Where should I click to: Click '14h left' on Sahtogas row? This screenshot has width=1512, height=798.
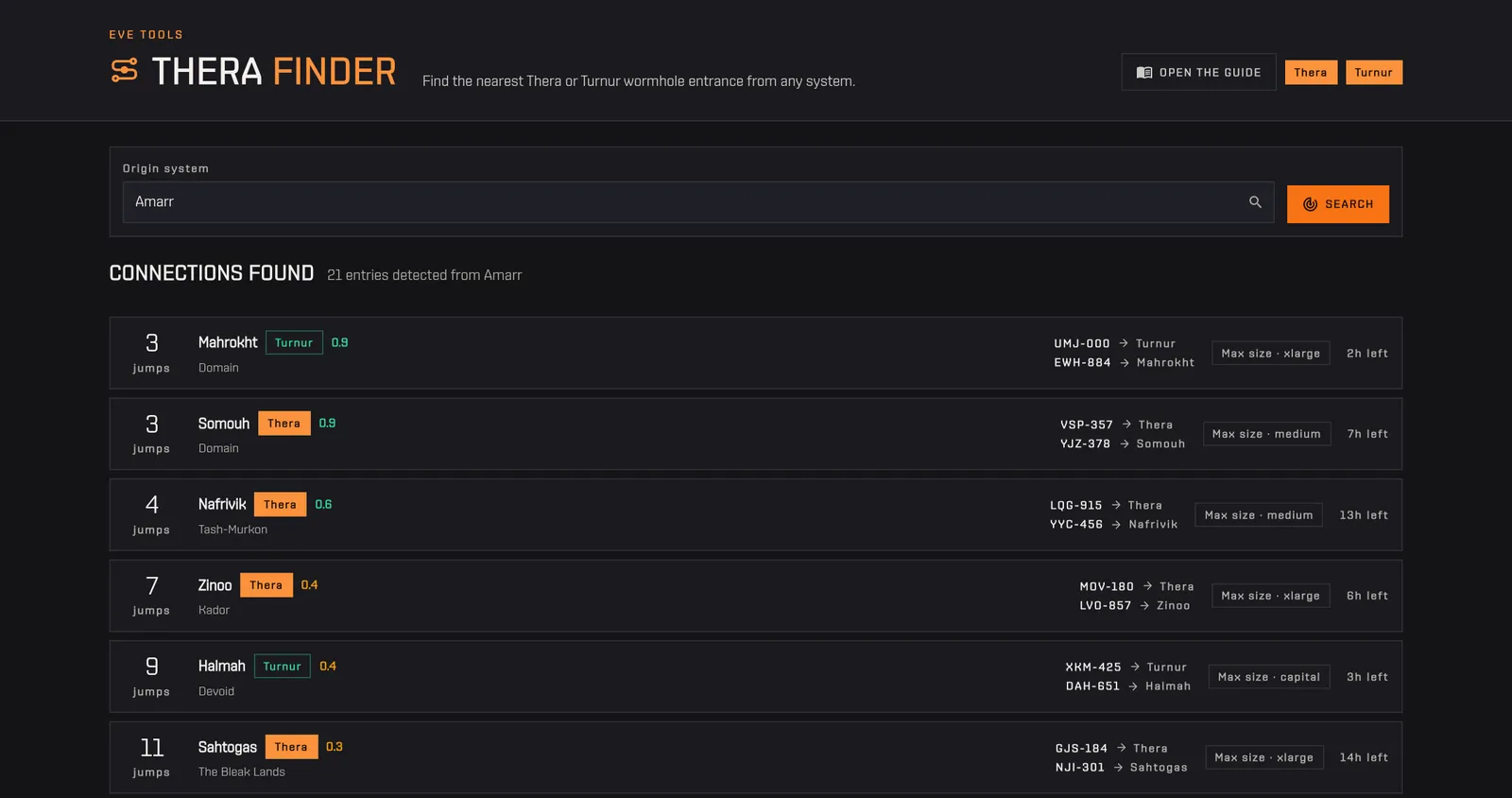tap(1364, 758)
